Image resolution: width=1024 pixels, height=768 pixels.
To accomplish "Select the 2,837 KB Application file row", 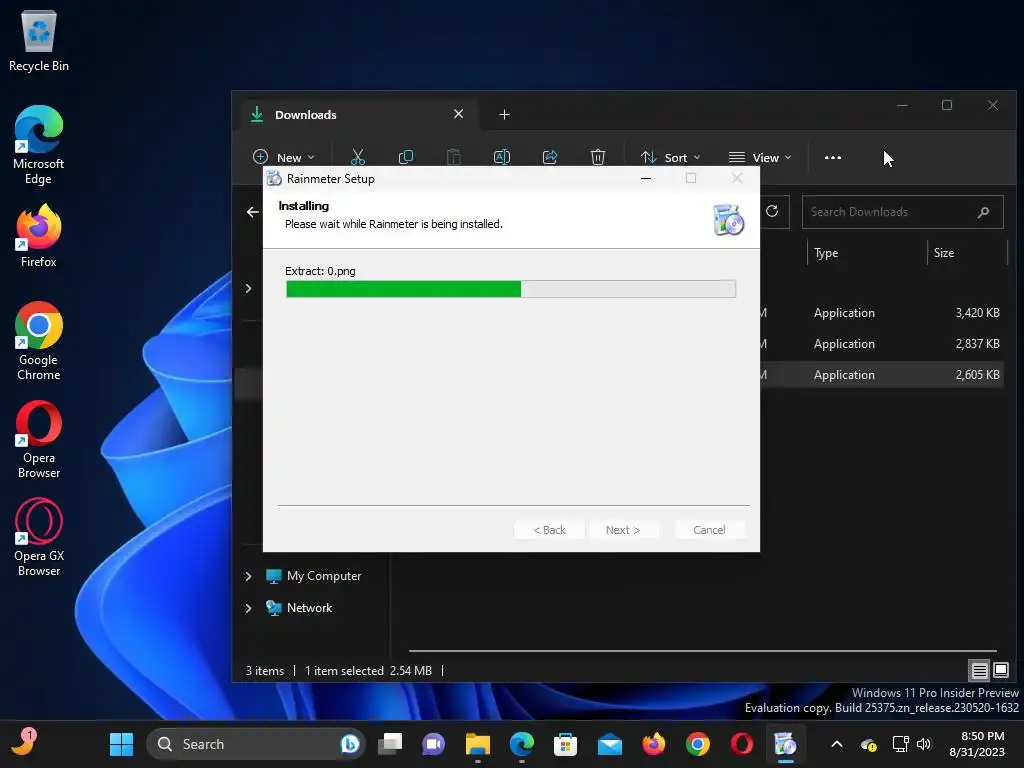I will 882,344.
